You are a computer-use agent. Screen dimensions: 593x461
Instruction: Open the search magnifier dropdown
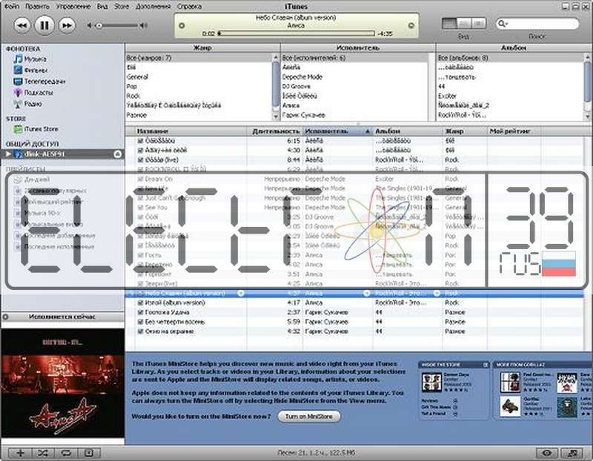click(503, 24)
